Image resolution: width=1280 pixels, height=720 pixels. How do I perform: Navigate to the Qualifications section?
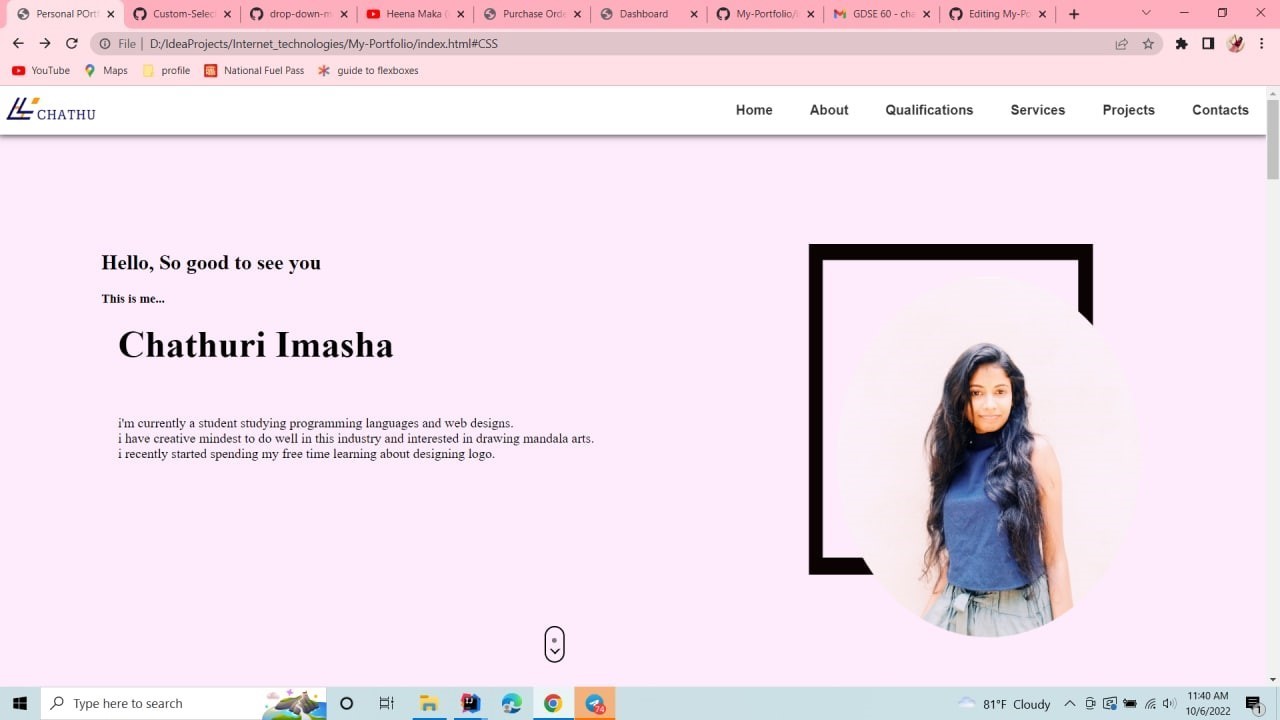[x=929, y=110]
